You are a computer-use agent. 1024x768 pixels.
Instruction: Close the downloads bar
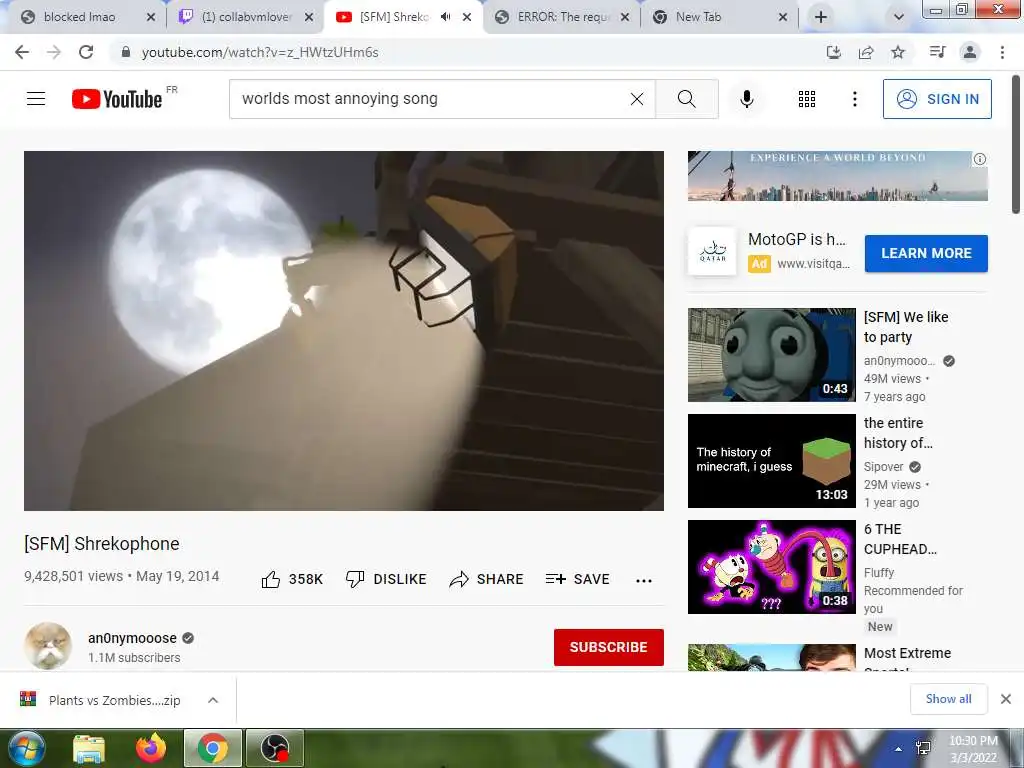click(1006, 699)
